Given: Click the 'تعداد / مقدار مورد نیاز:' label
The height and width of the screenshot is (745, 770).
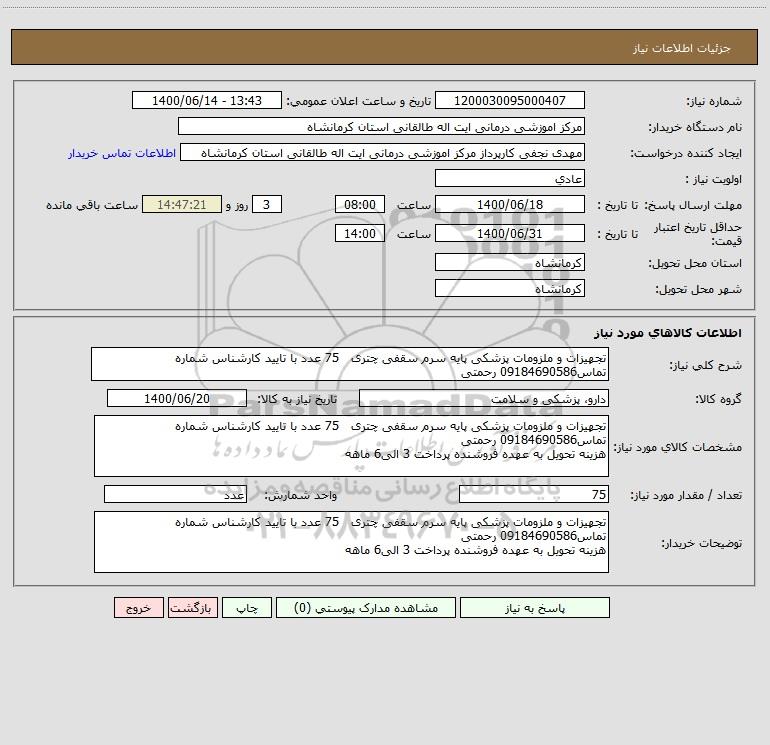Looking at the screenshot, I should (x=686, y=495).
